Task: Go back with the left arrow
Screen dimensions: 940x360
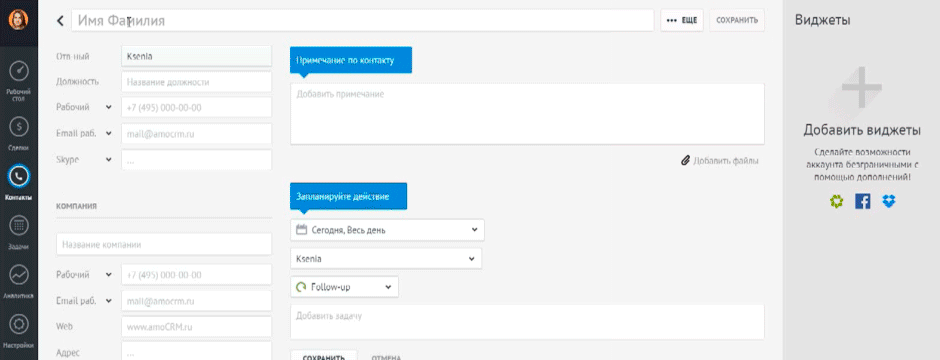Action: pos(60,20)
